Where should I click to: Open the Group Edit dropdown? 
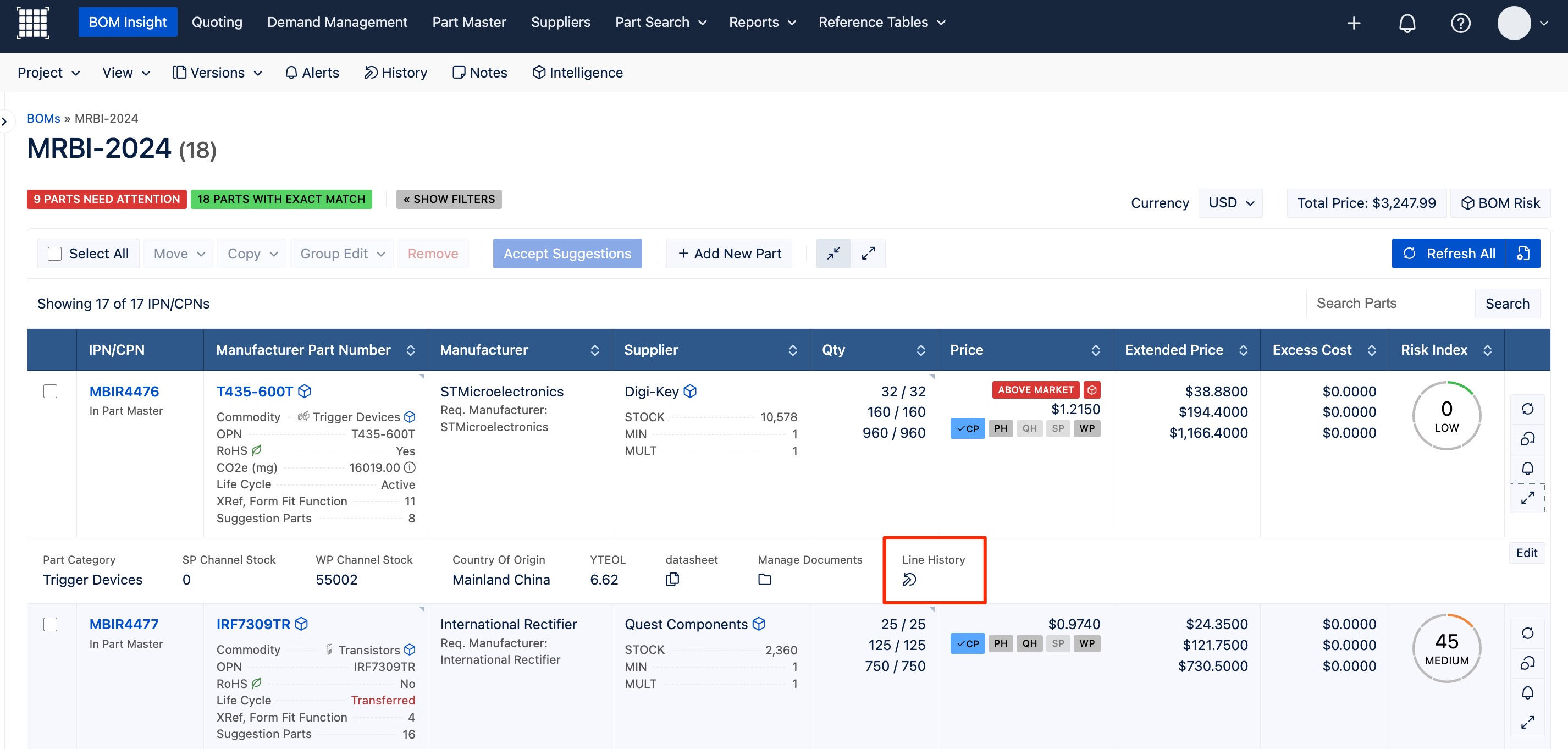(x=342, y=254)
